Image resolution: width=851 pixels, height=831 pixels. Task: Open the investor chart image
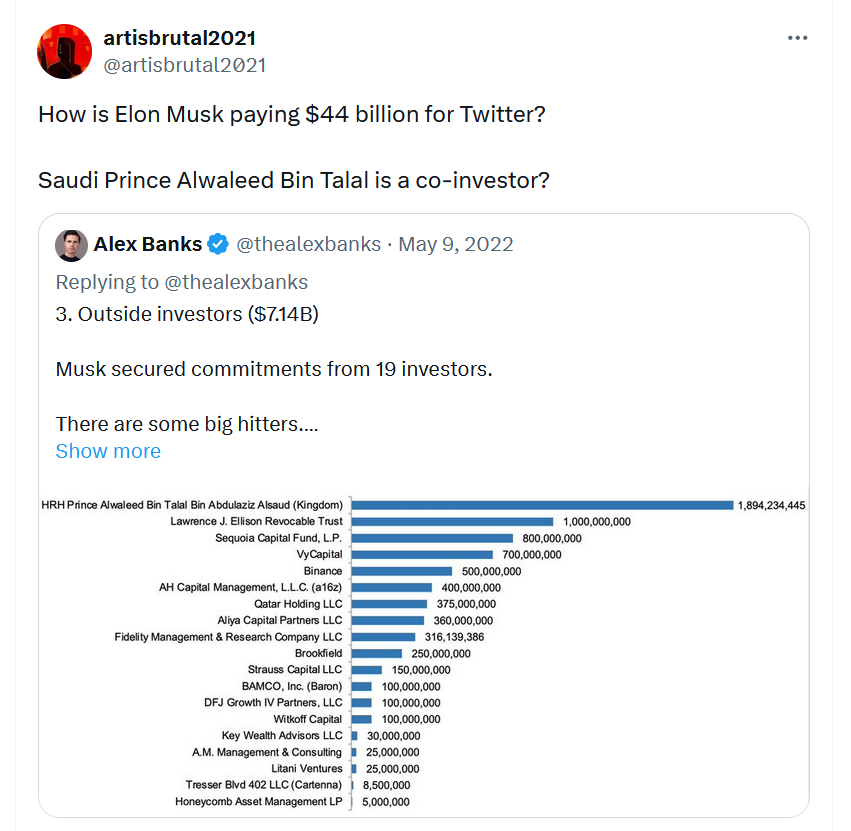pos(423,653)
